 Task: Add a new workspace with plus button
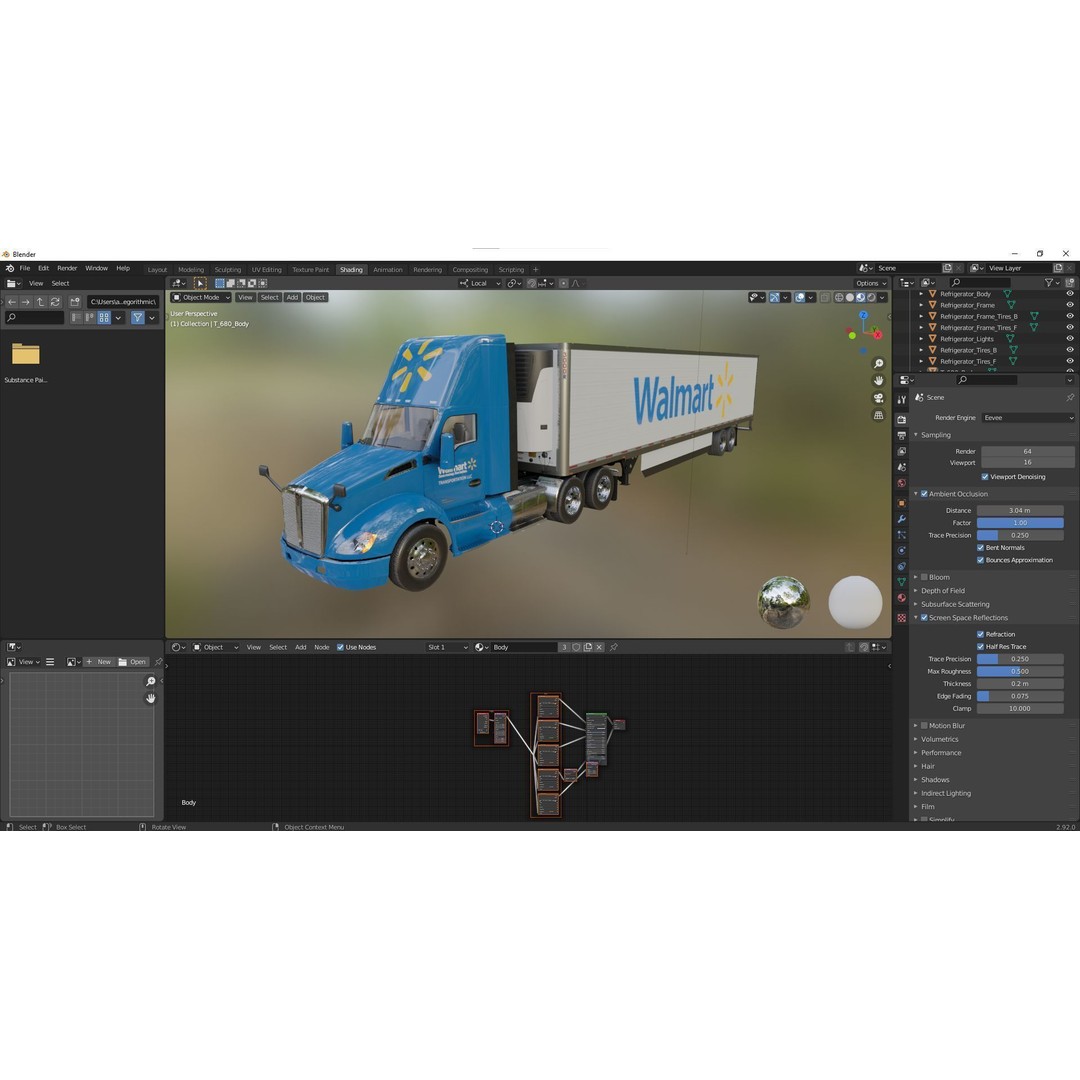pyautogui.click(x=535, y=269)
